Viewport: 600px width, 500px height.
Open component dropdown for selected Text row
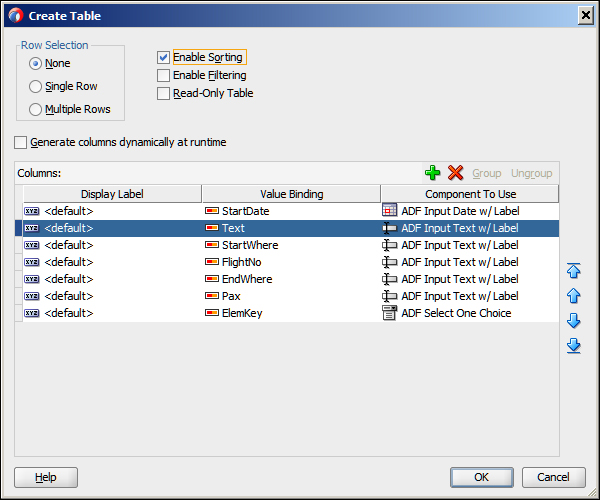click(470, 228)
